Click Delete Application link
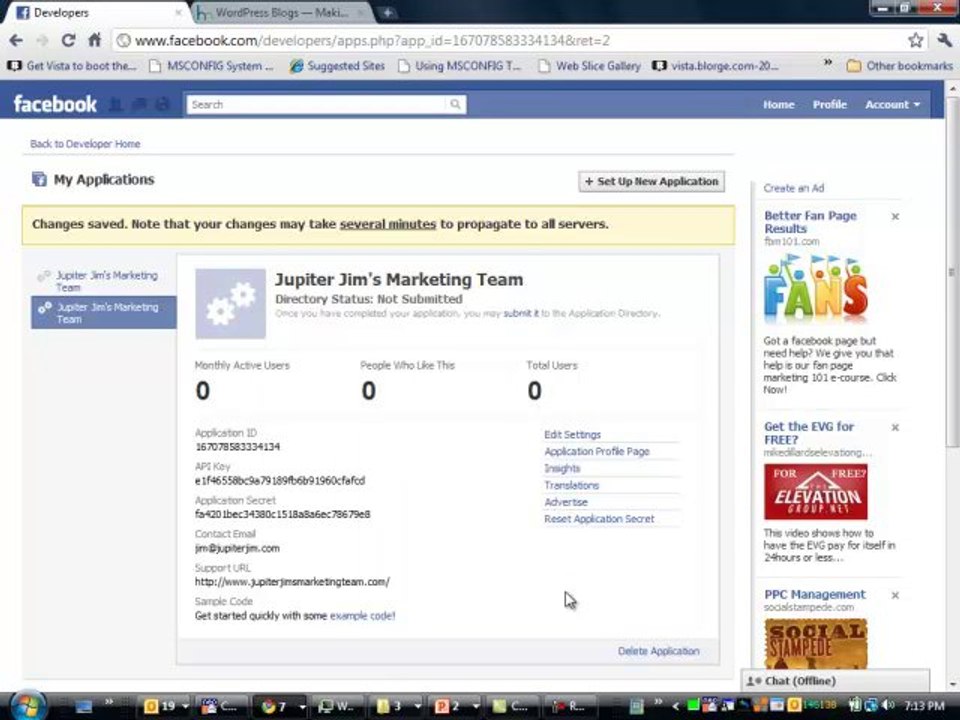Viewport: 960px width, 720px height. tap(659, 651)
